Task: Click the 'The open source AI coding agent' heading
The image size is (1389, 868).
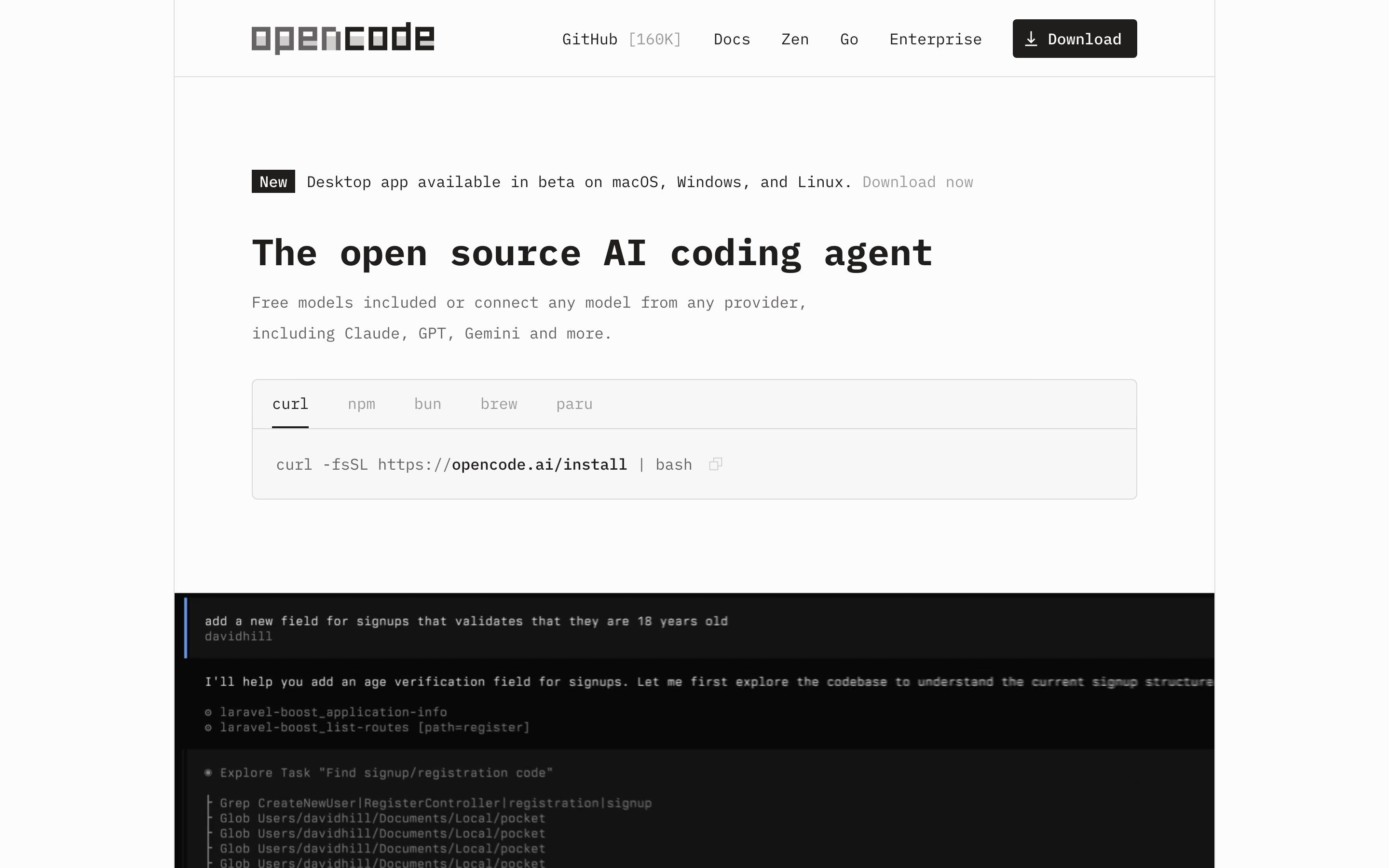Action: click(x=592, y=253)
